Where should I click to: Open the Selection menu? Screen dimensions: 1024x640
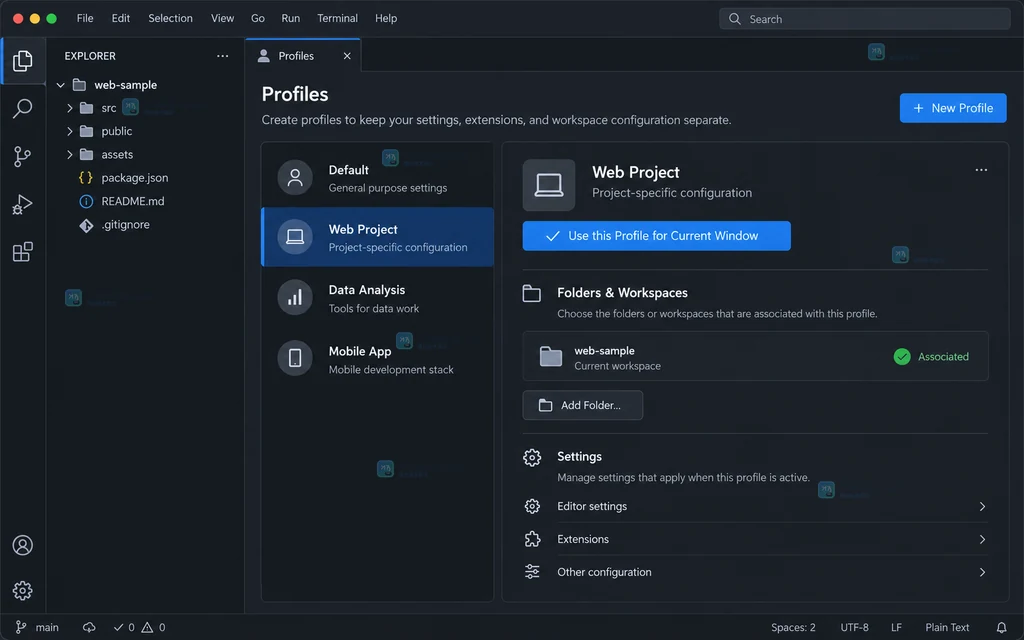coord(170,18)
